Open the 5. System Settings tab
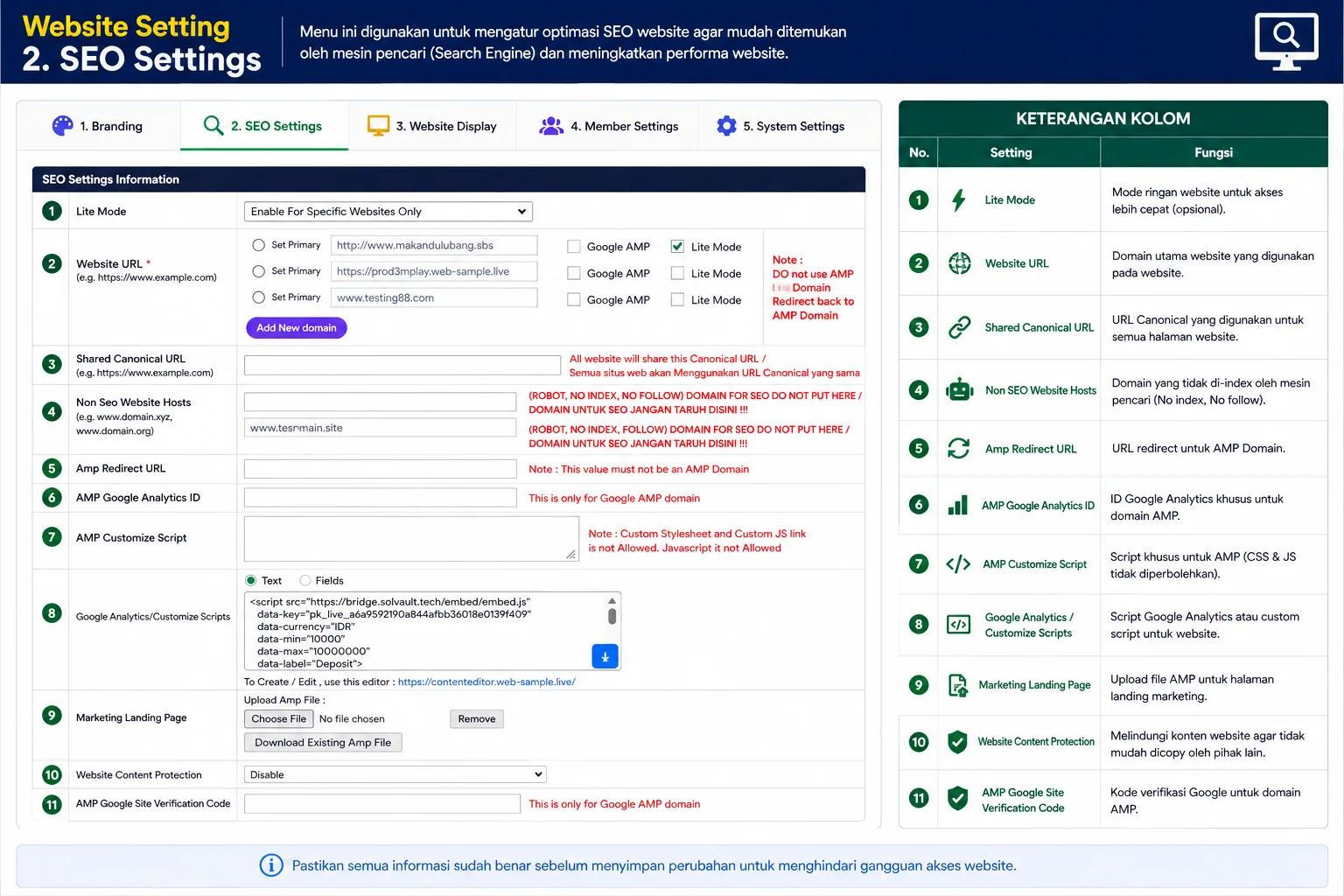Screen dimensions: 1344x896 [780, 126]
